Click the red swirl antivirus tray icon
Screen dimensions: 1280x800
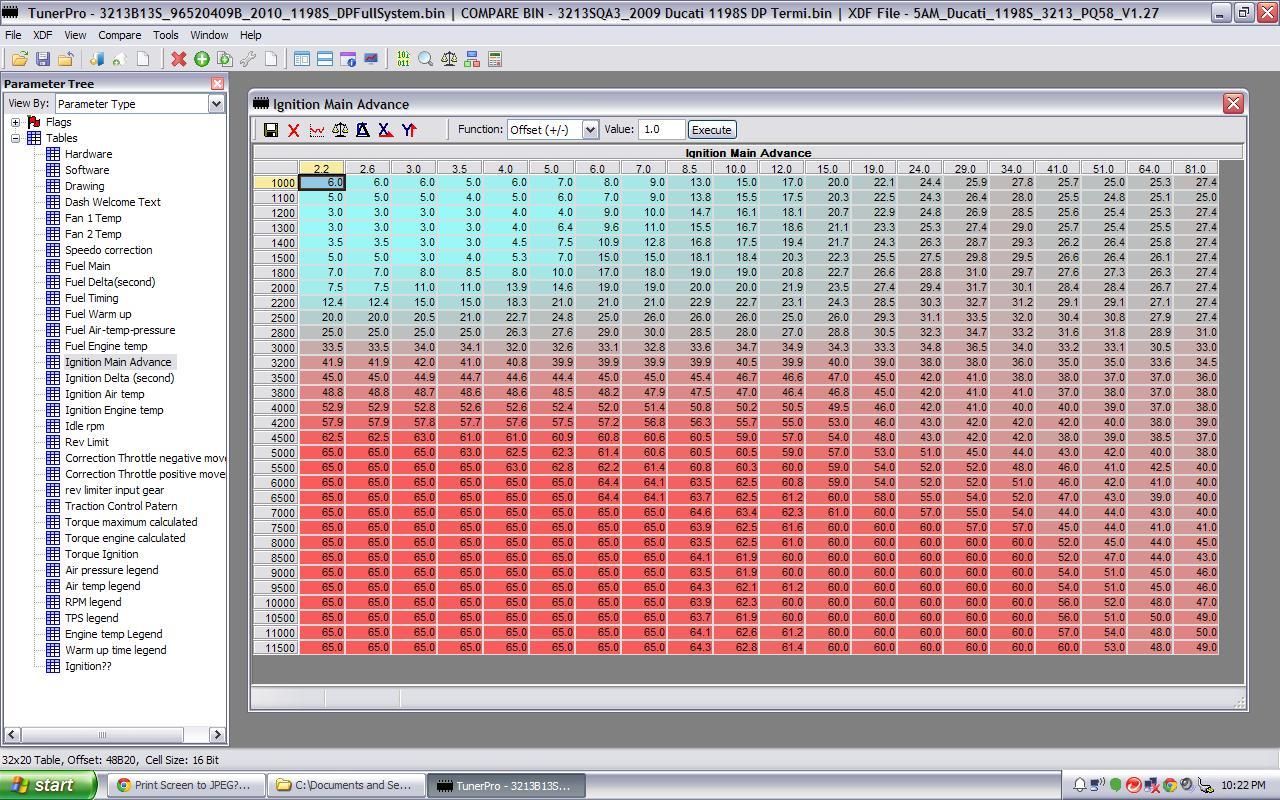1134,785
